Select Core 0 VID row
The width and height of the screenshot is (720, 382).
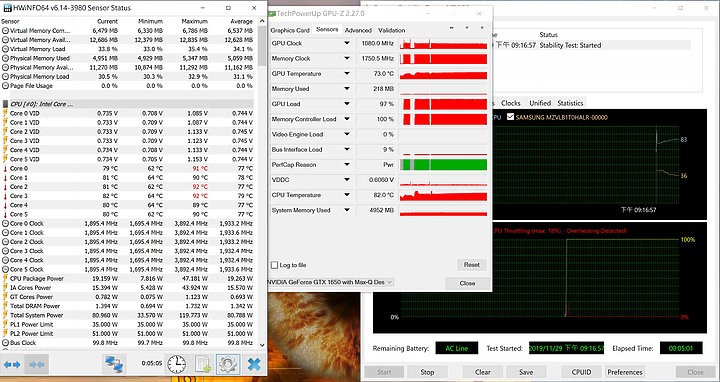127,113
